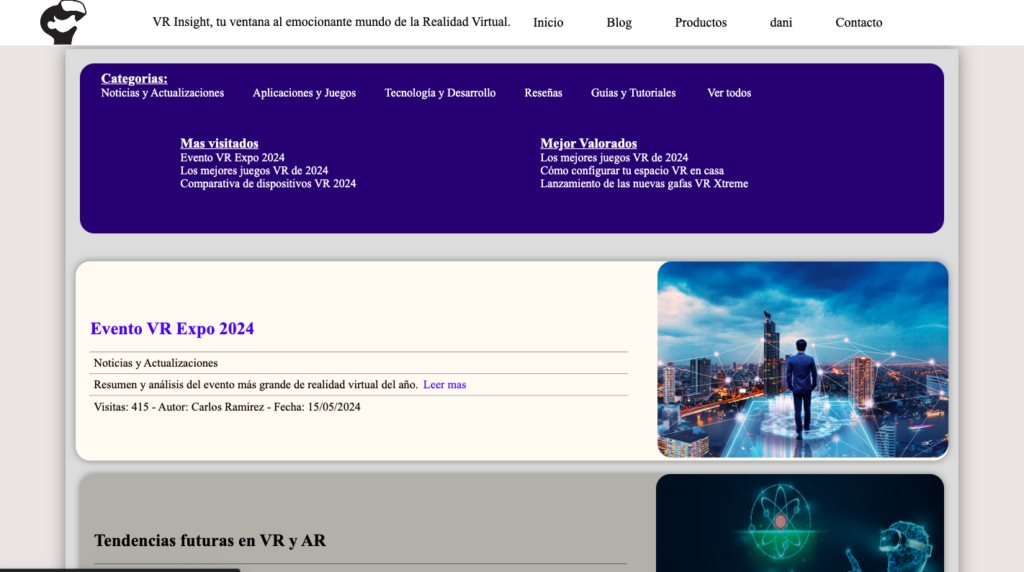Open the Reseñas category

[543, 93]
